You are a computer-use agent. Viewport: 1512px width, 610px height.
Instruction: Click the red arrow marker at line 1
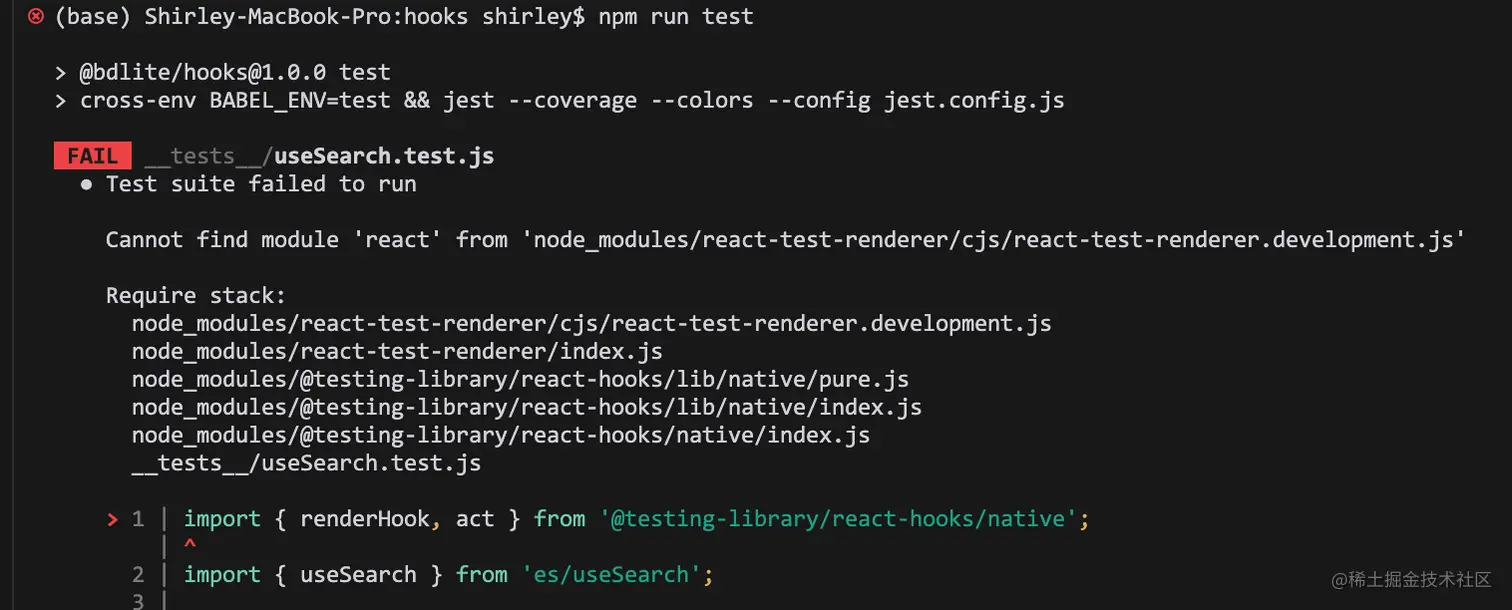tap(112, 519)
